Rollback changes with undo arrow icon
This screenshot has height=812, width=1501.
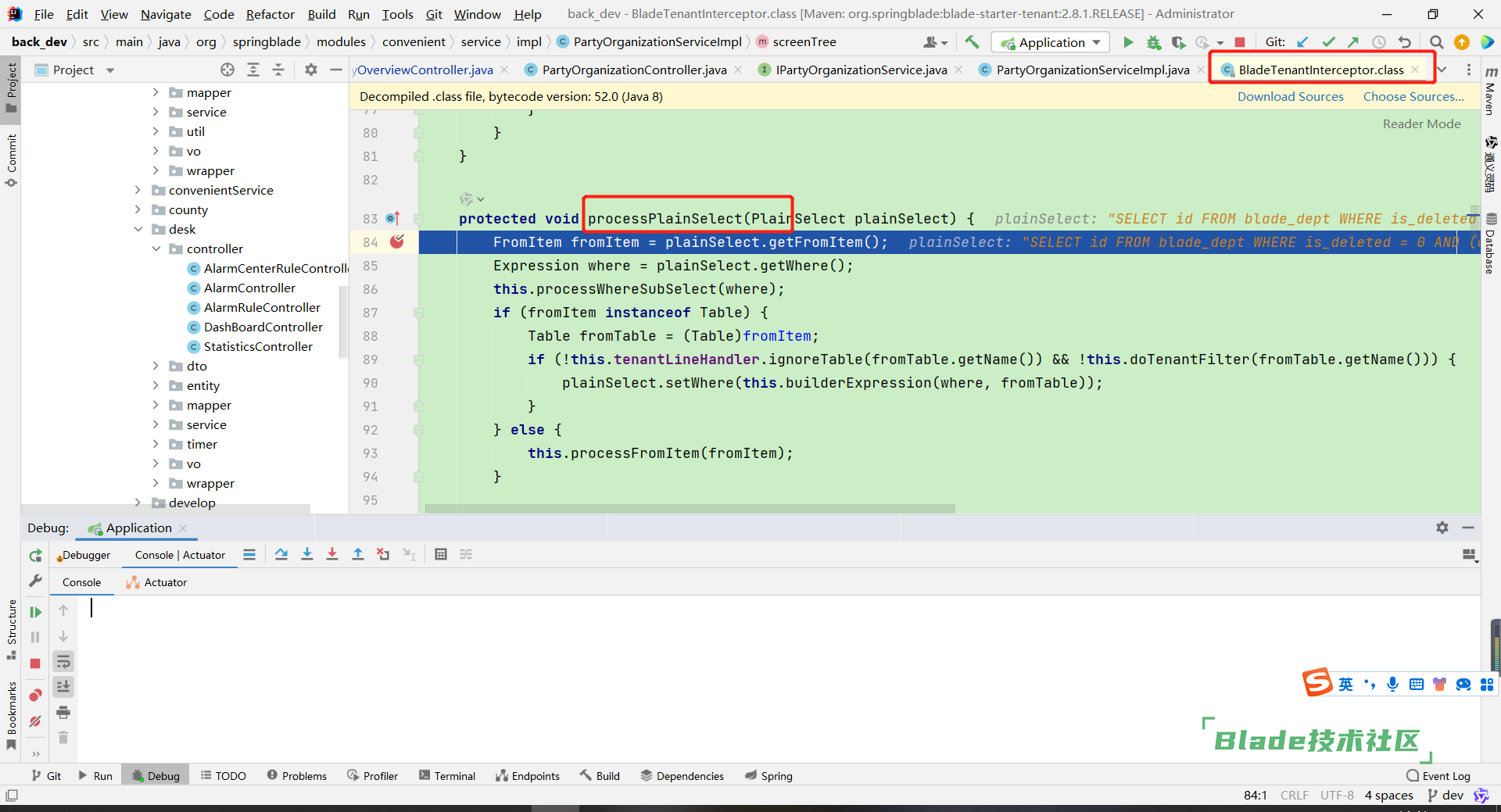coord(1405,42)
